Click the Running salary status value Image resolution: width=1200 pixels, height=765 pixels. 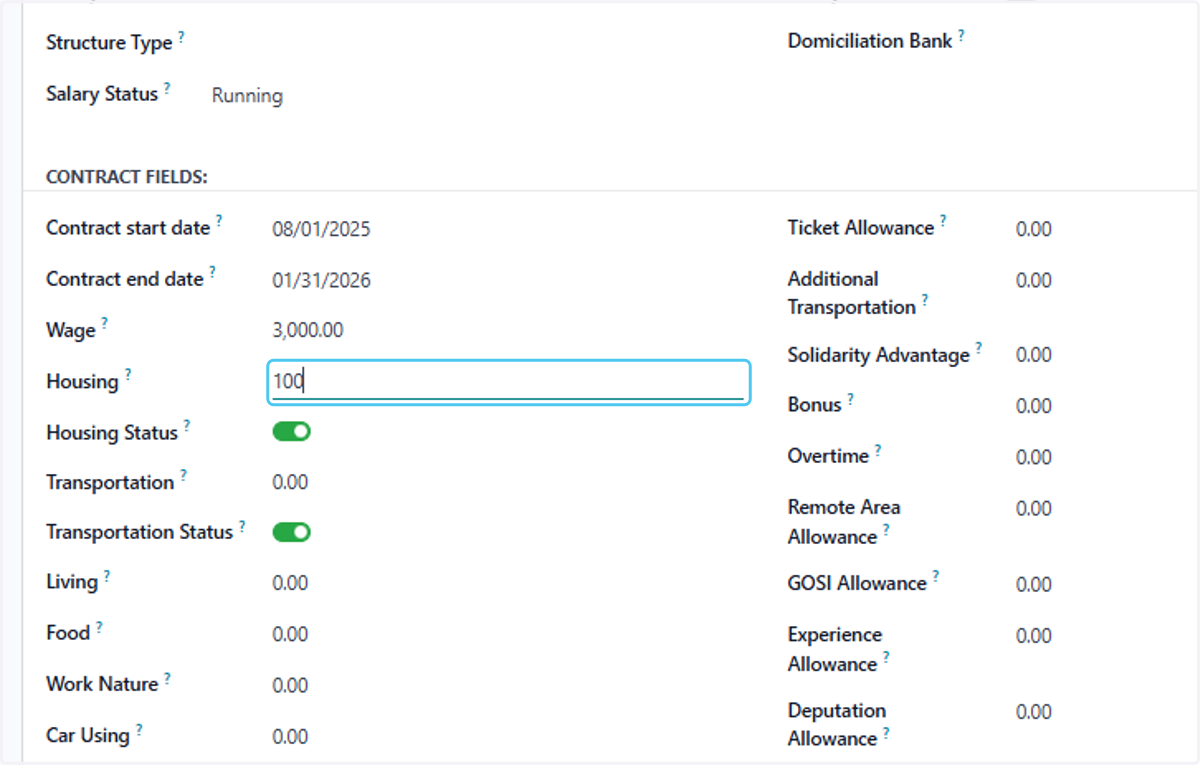247,96
